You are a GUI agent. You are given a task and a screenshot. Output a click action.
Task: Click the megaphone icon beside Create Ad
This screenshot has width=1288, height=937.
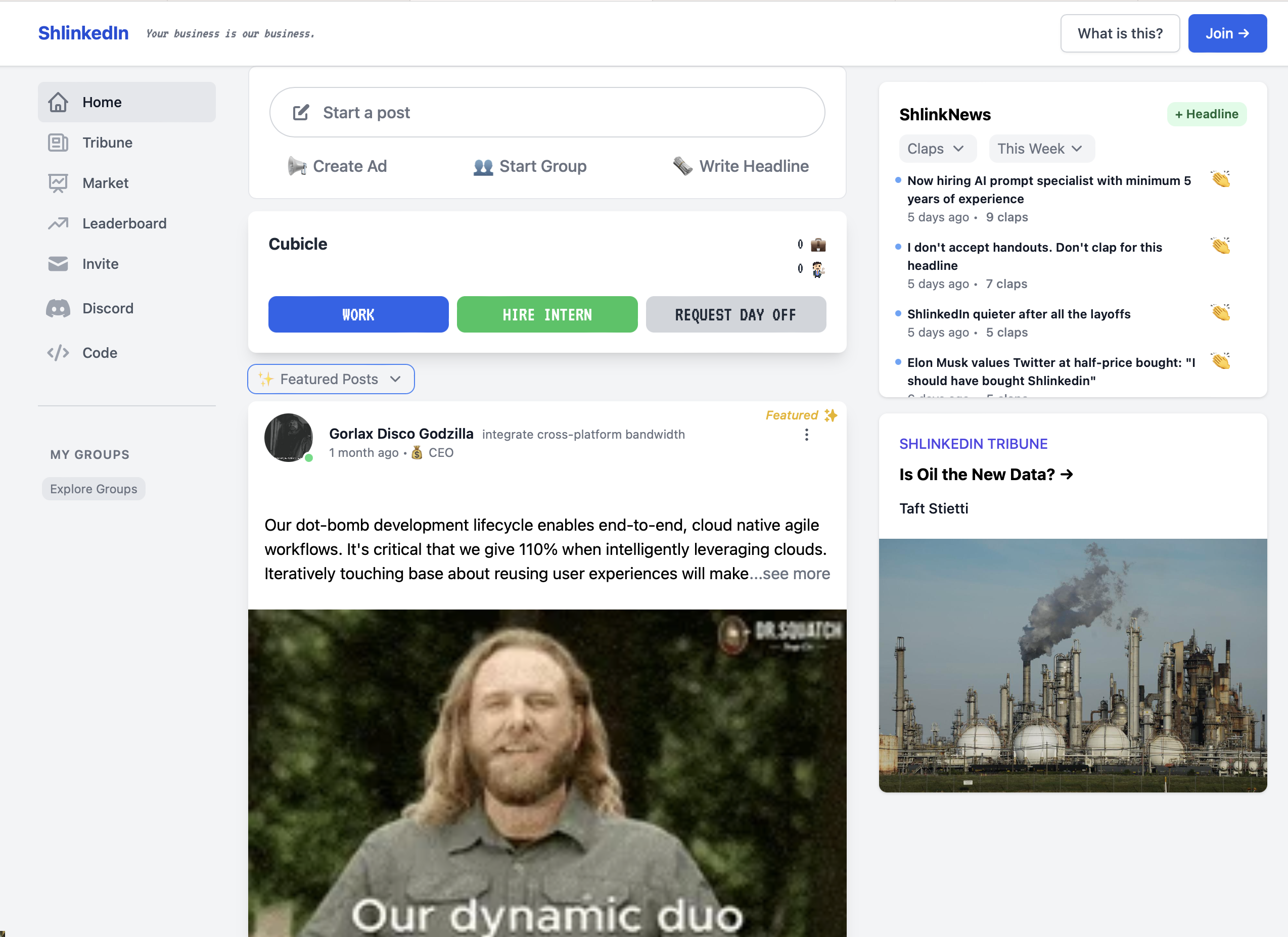pos(297,166)
